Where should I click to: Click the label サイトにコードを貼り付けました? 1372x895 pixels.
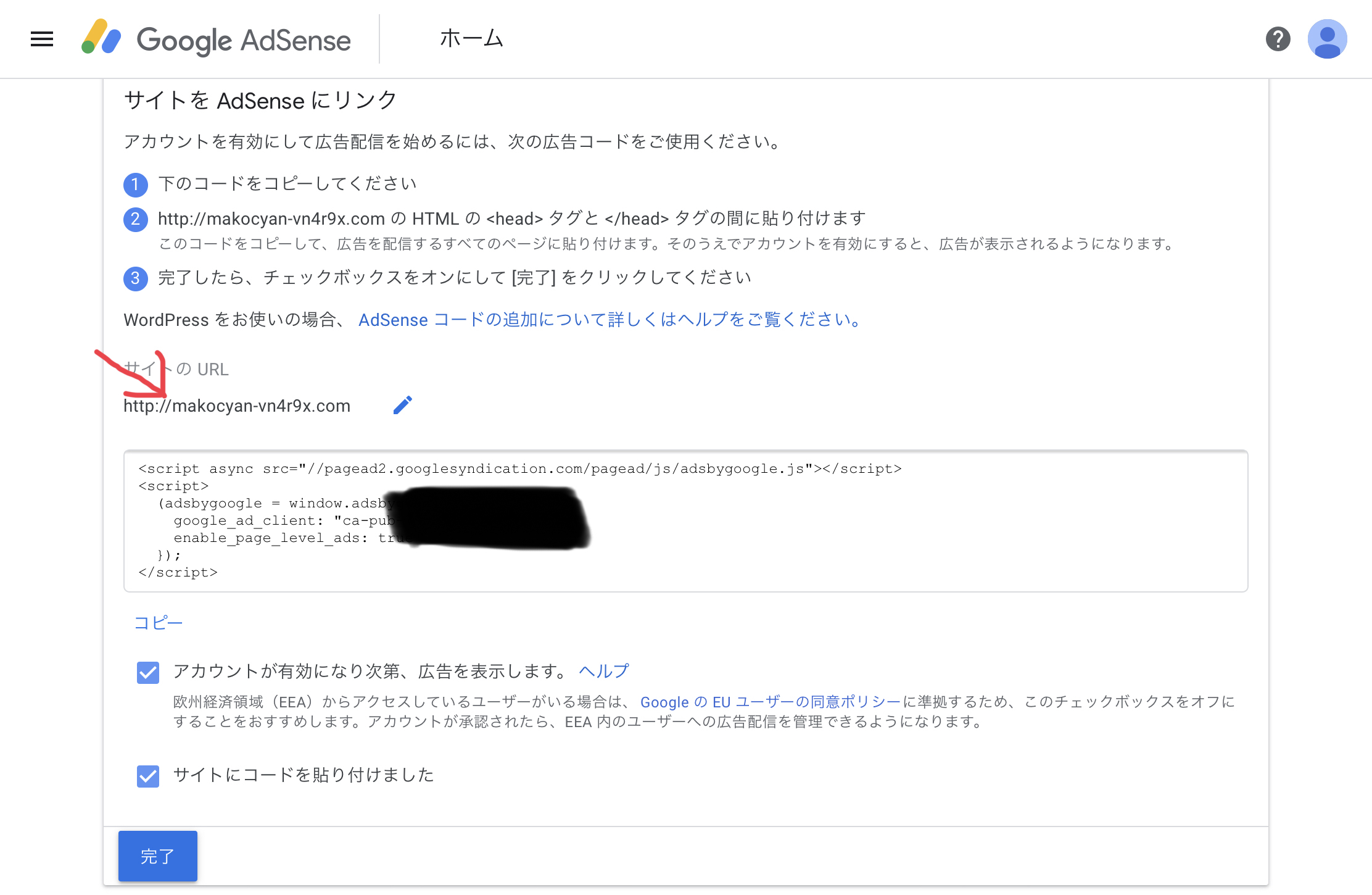click(x=304, y=775)
